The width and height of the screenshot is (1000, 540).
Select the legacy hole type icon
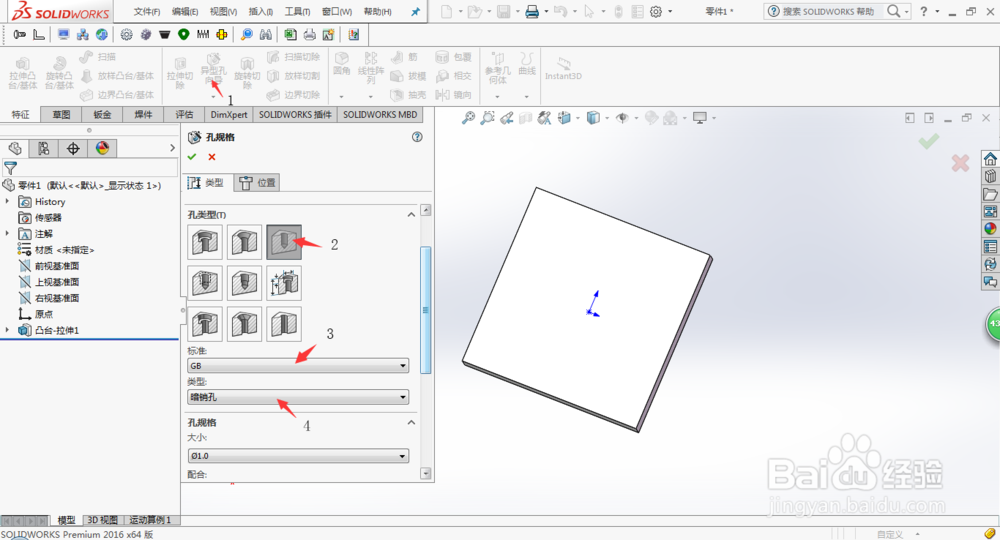point(284,283)
